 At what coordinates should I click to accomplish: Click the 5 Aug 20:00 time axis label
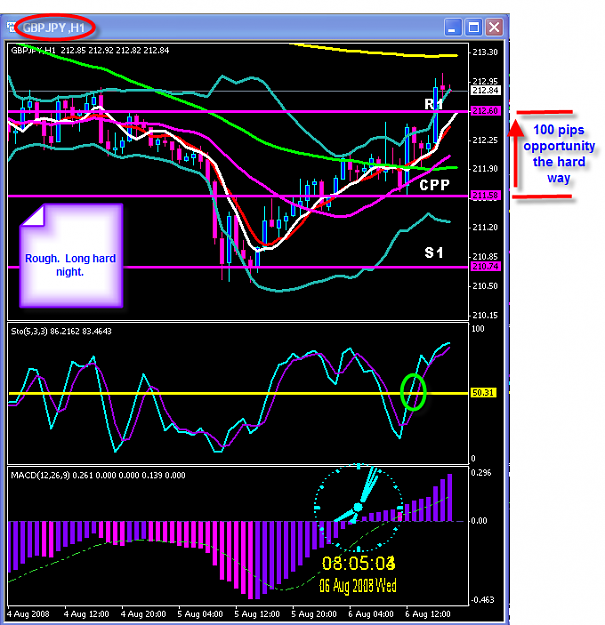[314, 614]
